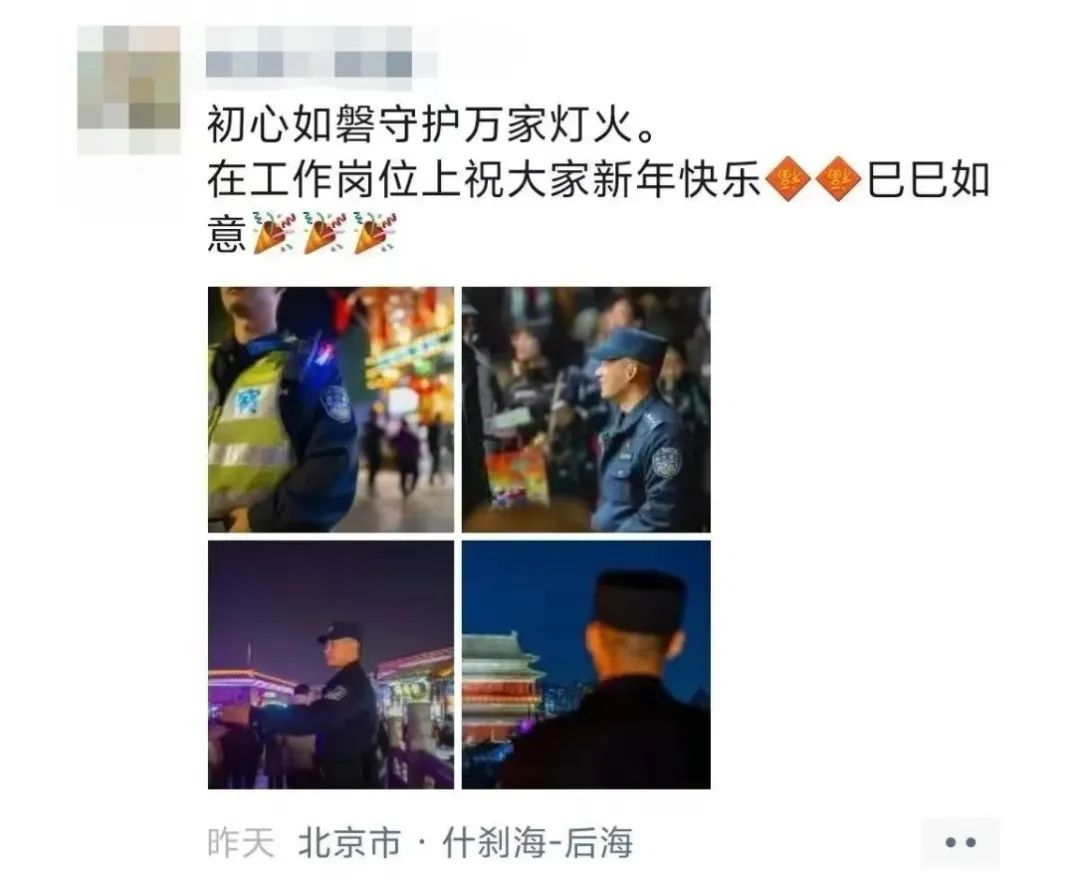This screenshot has width=1080, height=879.
Task: View photo of officer's back facing tower
Action: point(586,665)
